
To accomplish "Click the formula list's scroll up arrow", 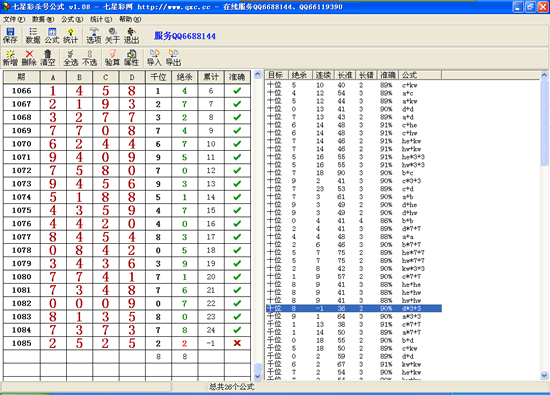I will pyautogui.click(x=544, y=75).
